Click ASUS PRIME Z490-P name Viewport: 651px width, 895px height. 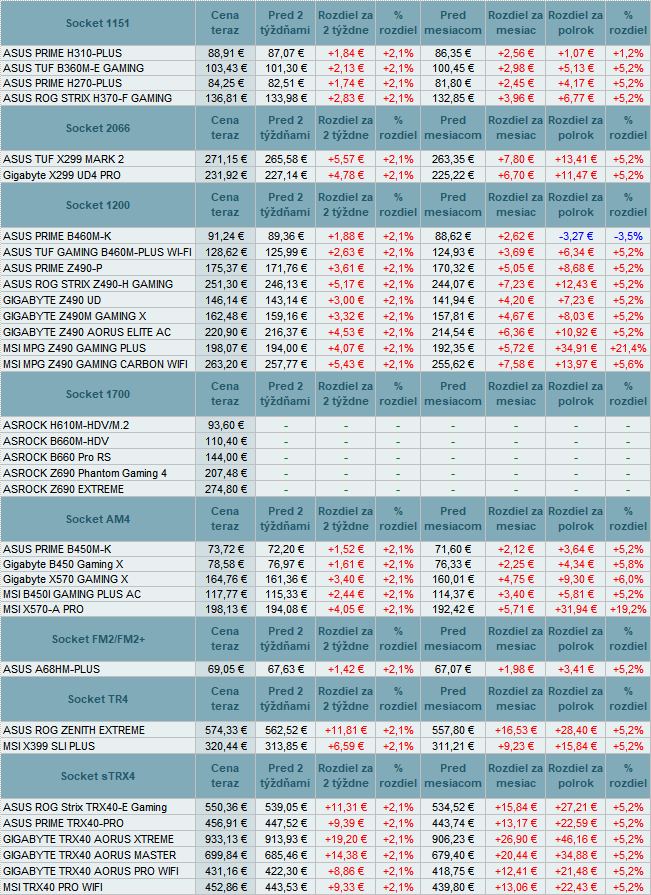[52, 268]
